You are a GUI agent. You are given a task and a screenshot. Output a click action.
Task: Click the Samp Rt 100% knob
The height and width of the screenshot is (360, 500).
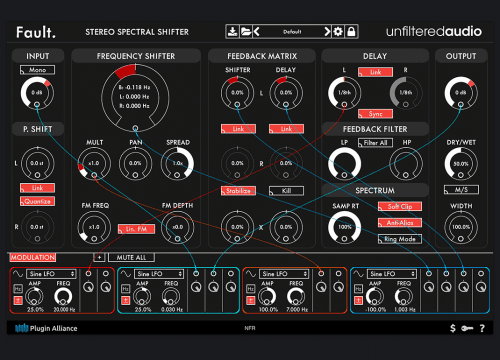[x=345, y=227]
